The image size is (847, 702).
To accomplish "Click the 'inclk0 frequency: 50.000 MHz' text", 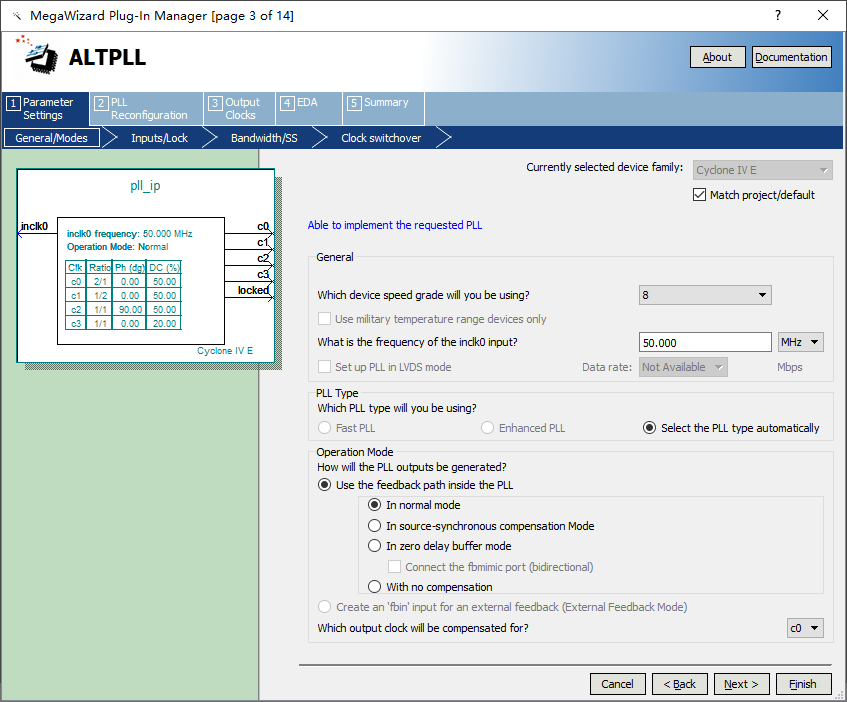I will 130,234.
